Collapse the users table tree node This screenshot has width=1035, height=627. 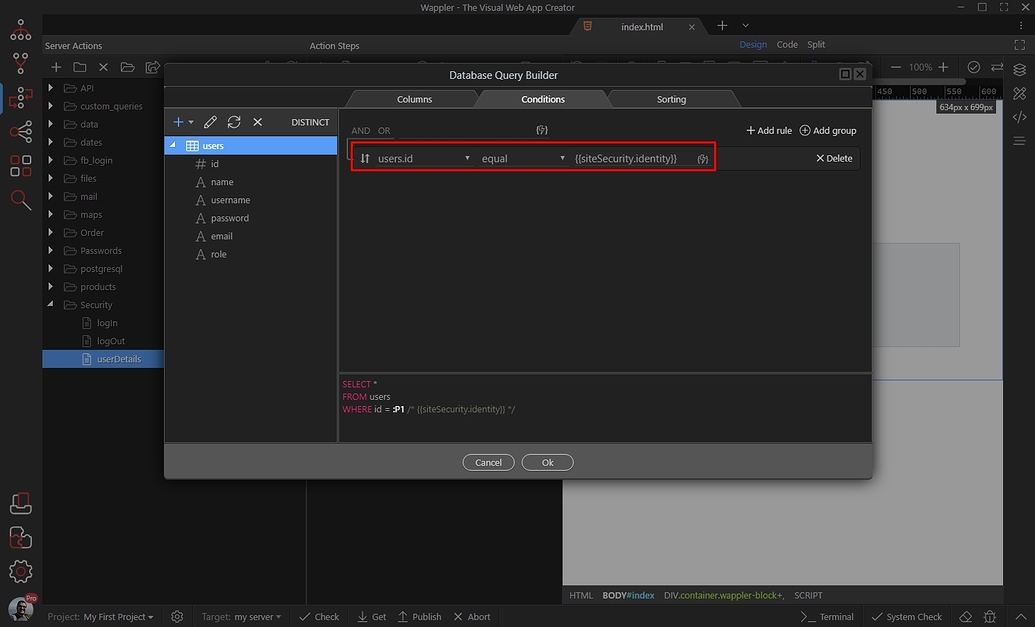click(x=173, y=145)
